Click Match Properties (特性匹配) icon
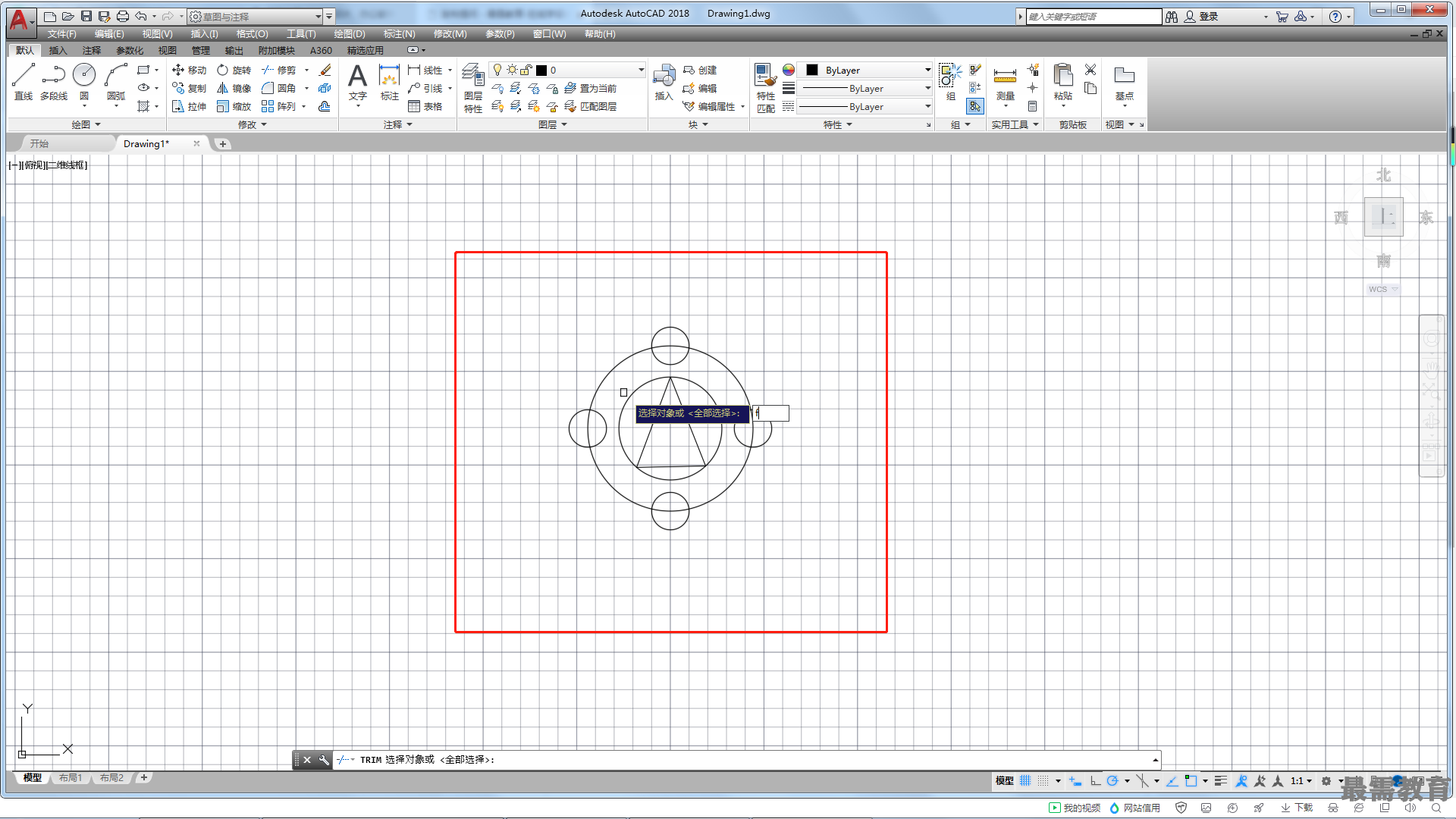Image resolution: width=1456 pixels, height=819 pixels. pos(766,88)
